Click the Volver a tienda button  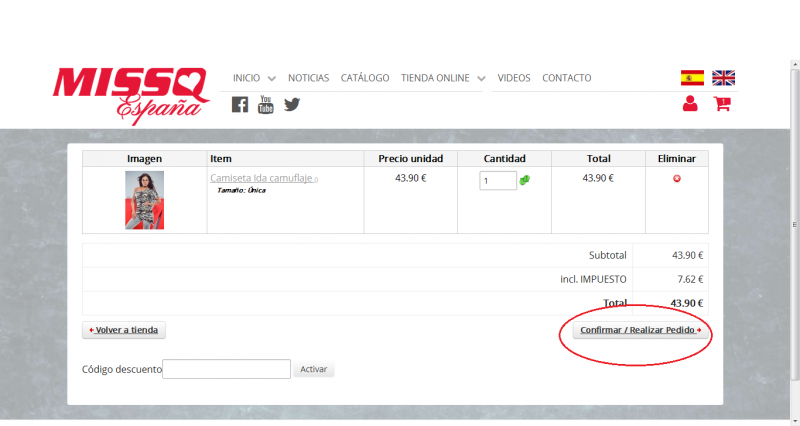click(x=124, y=330)
